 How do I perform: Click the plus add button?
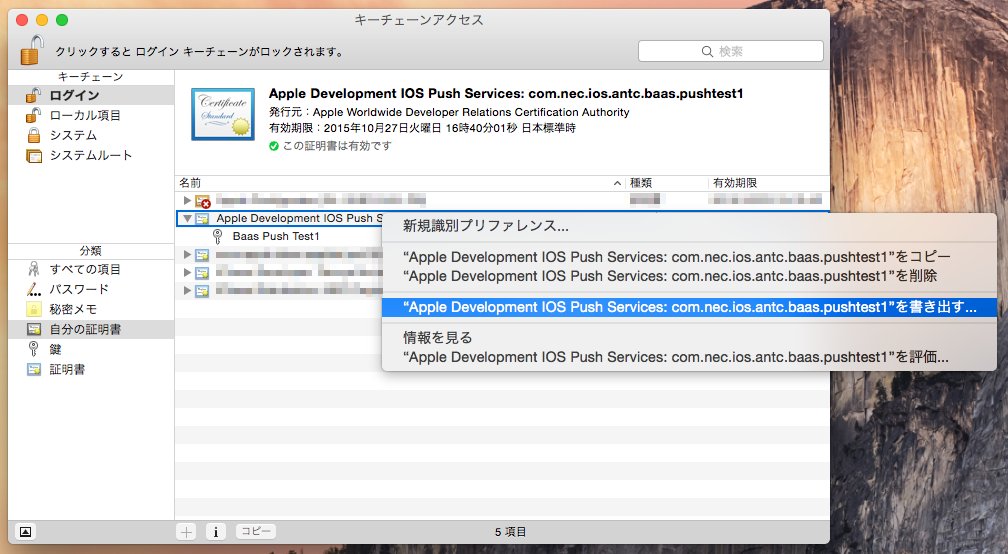(x=186, y=532)
